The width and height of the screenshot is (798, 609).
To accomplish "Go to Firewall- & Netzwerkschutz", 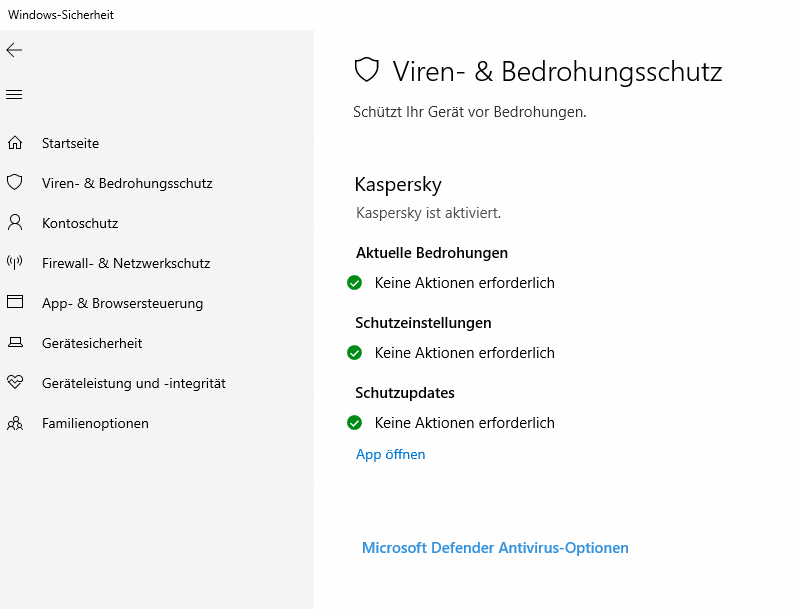I will pos(126,263).
